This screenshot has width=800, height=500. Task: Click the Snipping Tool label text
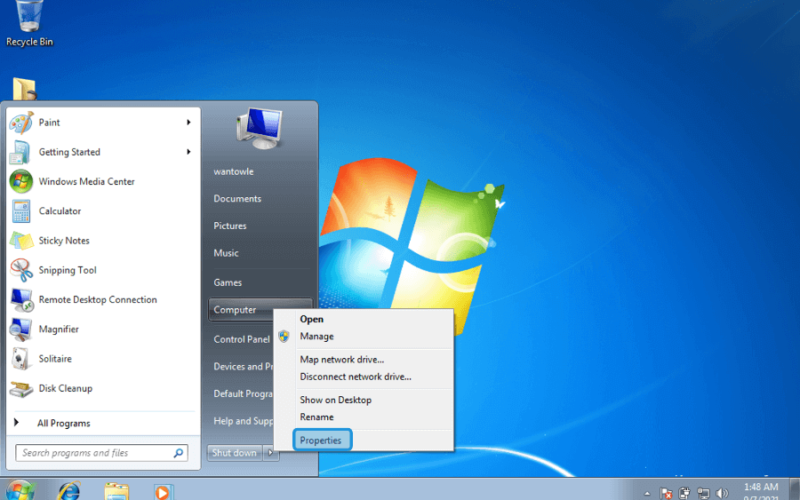(67, 270)
